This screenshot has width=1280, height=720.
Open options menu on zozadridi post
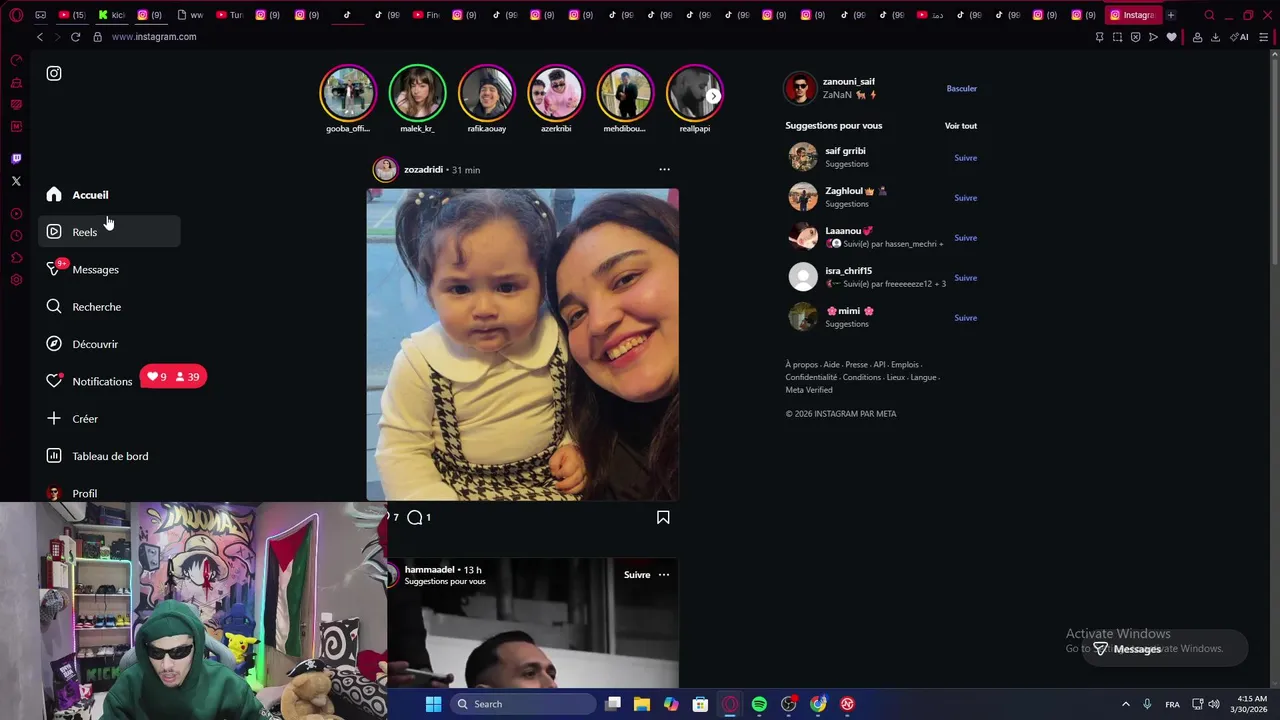664,170
